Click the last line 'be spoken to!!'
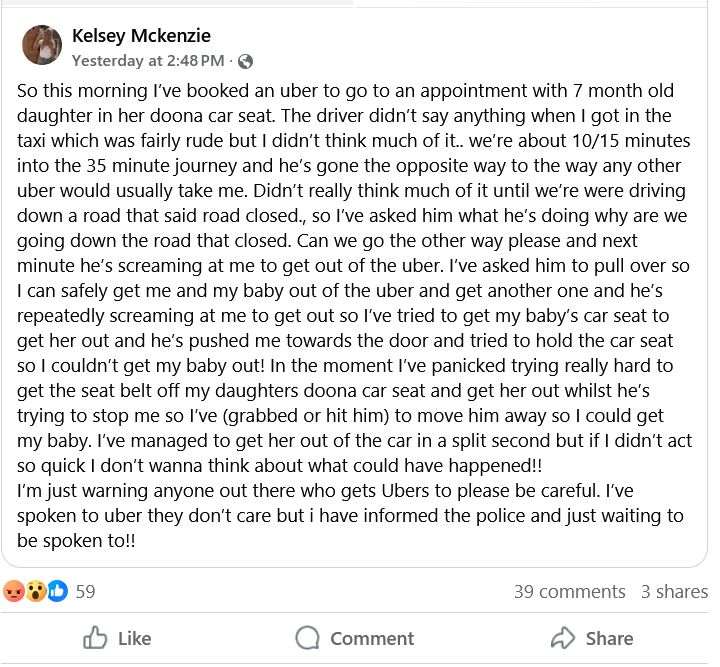Image resolution: width=720 pixels, height=667 pixels. pos(76,541)
